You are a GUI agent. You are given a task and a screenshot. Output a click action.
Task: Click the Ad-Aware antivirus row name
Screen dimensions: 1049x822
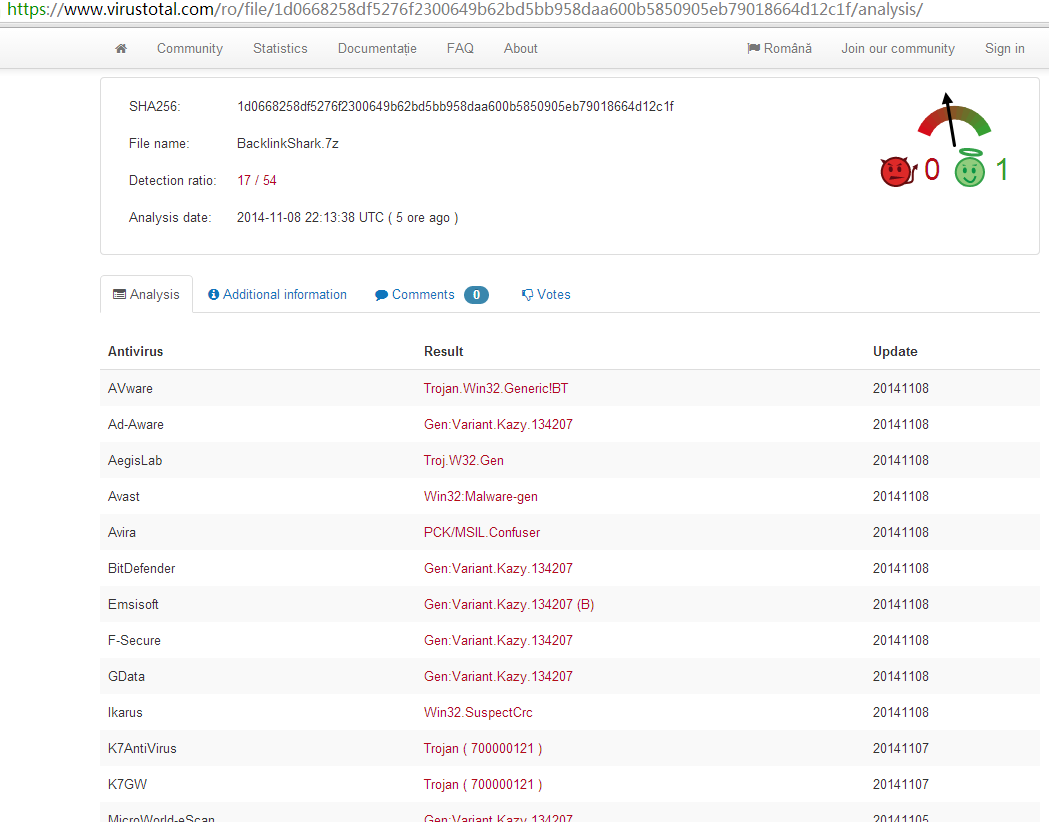(136, 425)
